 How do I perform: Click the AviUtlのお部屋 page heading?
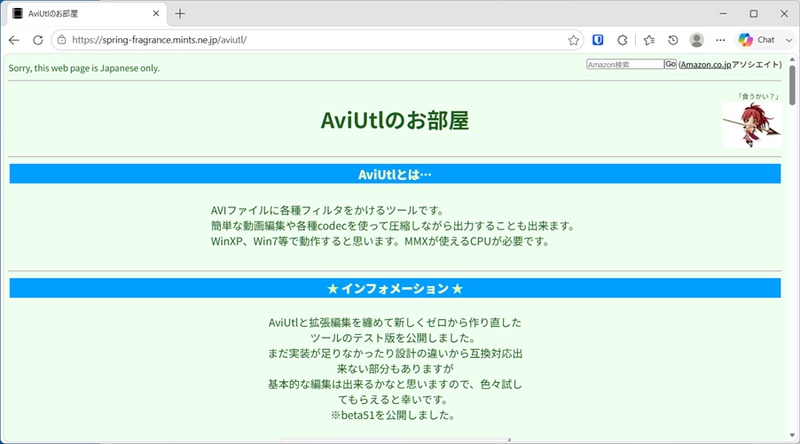[x=394, y=120]
